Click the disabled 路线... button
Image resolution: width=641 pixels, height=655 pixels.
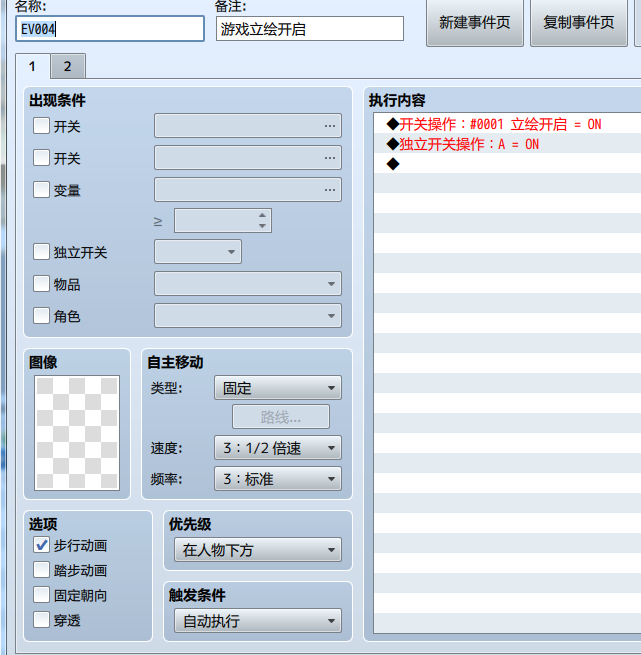(281, 416)
